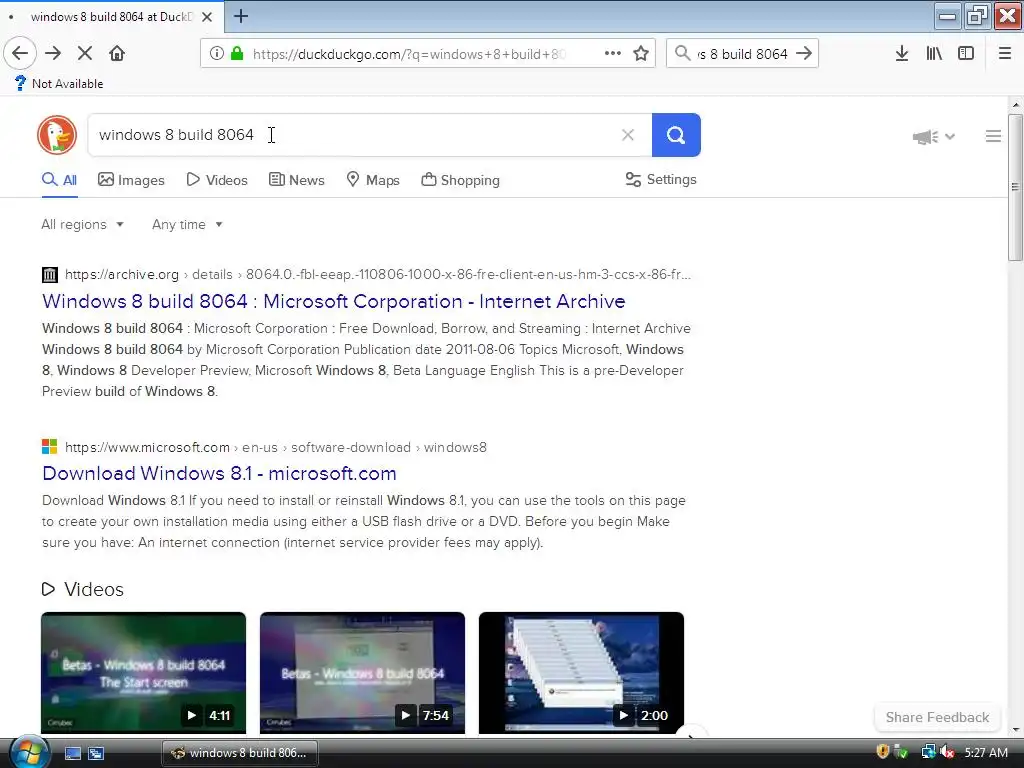Bookmark this page with the star
This screenshot has height=768, width=1024.
[641, 54]
